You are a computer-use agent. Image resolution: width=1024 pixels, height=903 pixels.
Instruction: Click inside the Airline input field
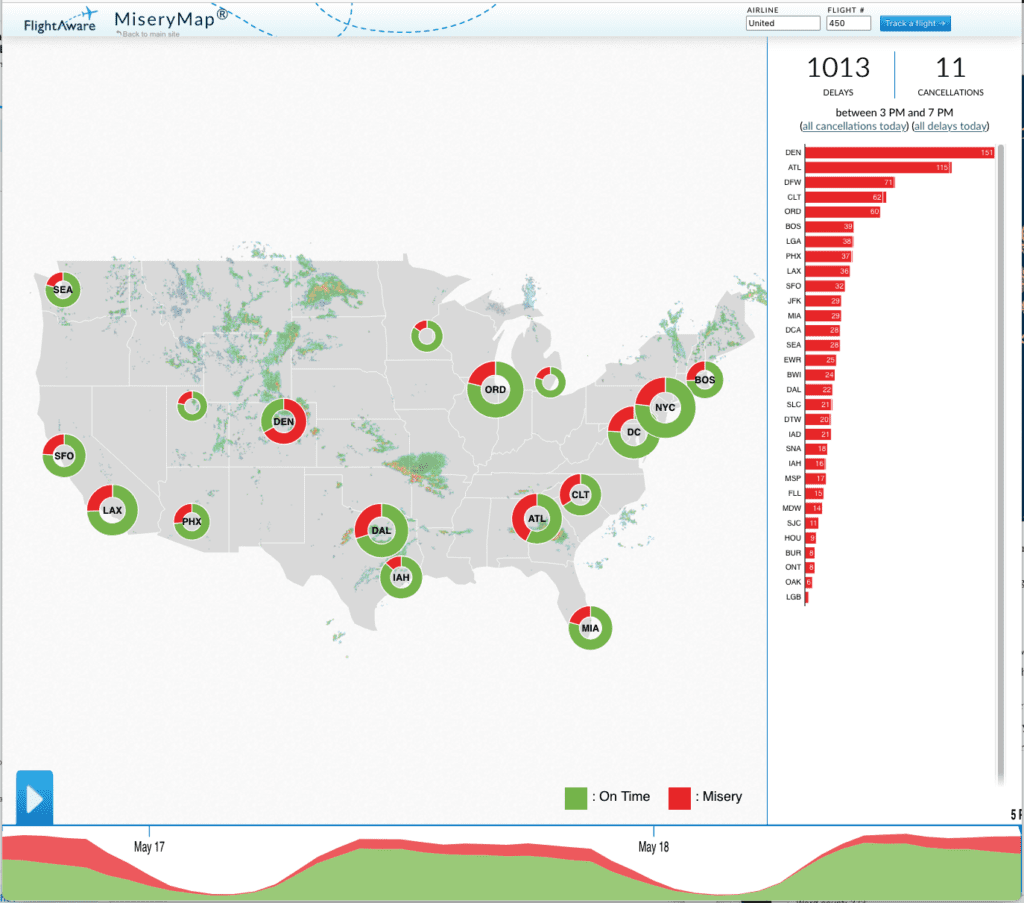[782, 22]
